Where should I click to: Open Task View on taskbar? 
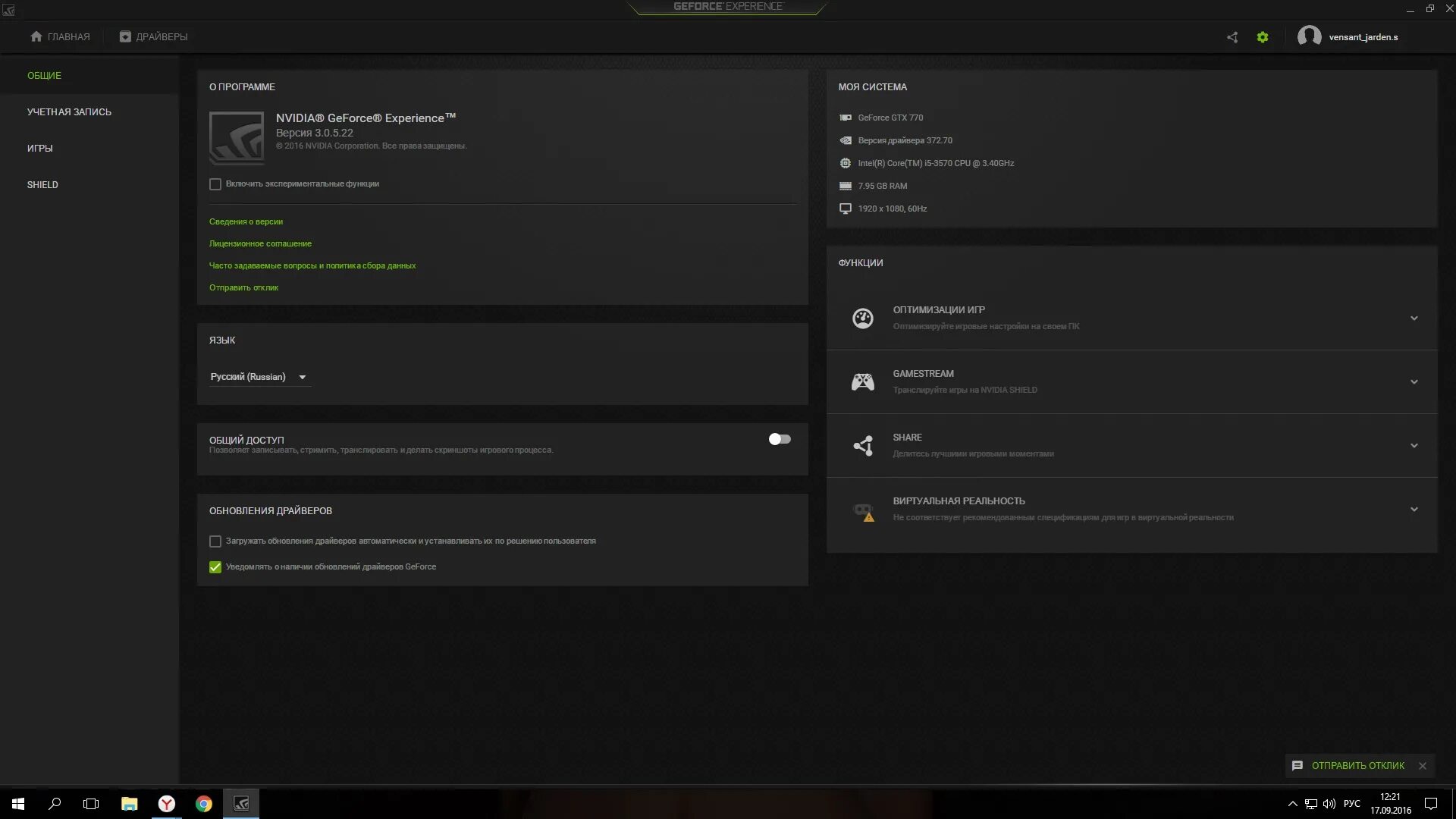point(91,804)
